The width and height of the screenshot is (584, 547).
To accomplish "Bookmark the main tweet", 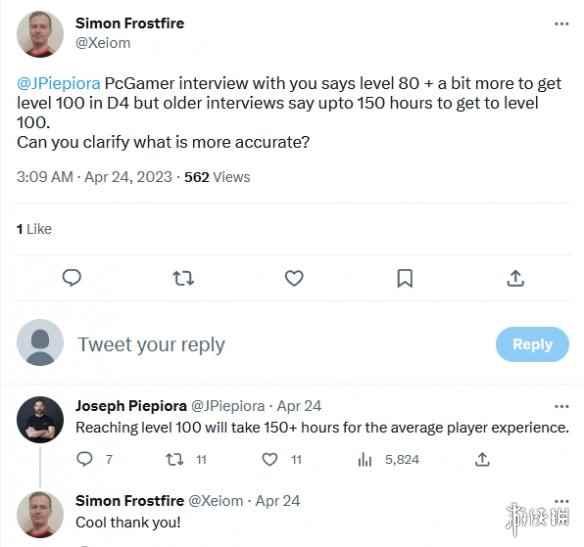I will (405, 278).
